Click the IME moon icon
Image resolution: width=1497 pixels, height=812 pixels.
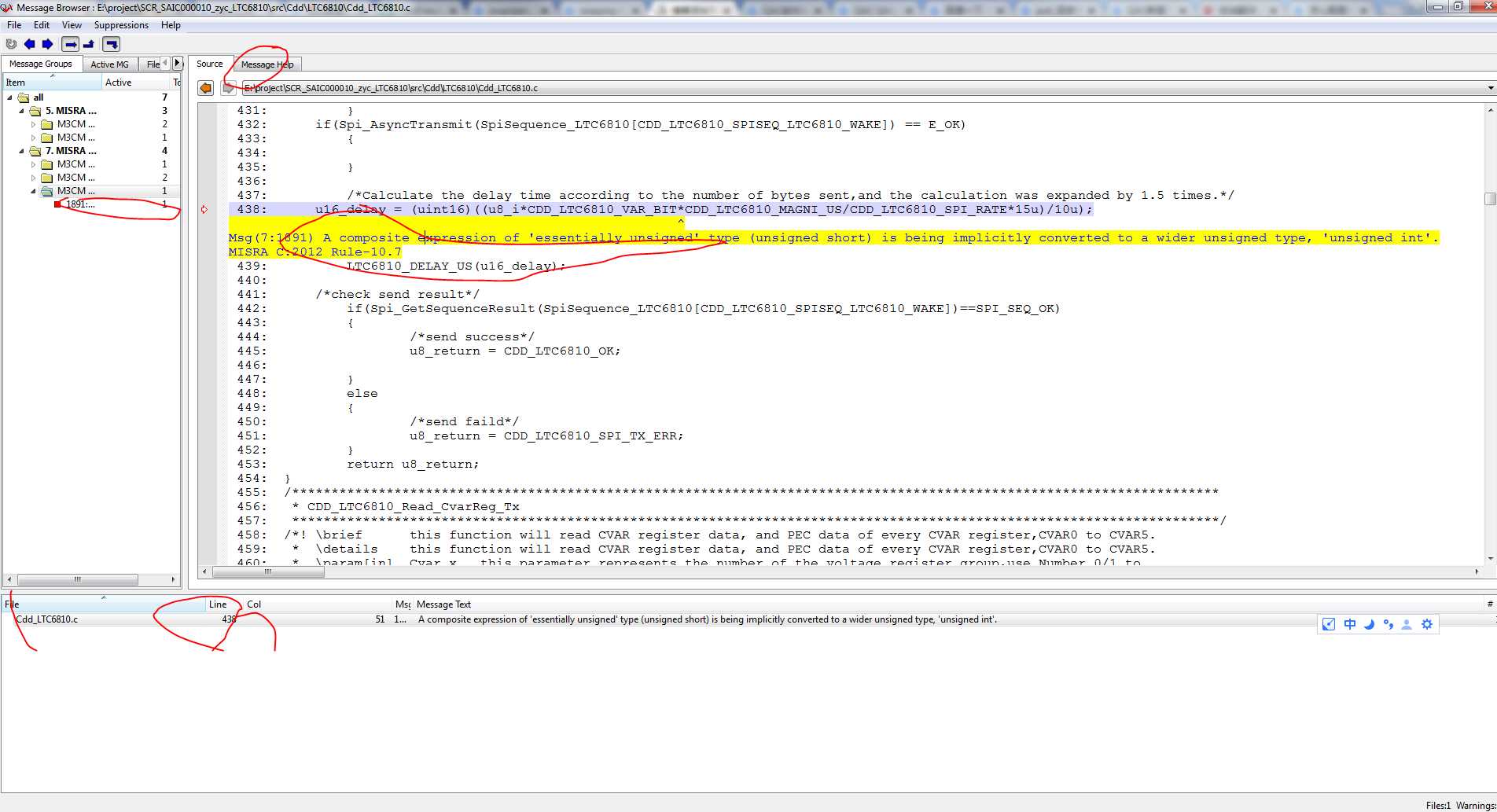[1369, 624]
